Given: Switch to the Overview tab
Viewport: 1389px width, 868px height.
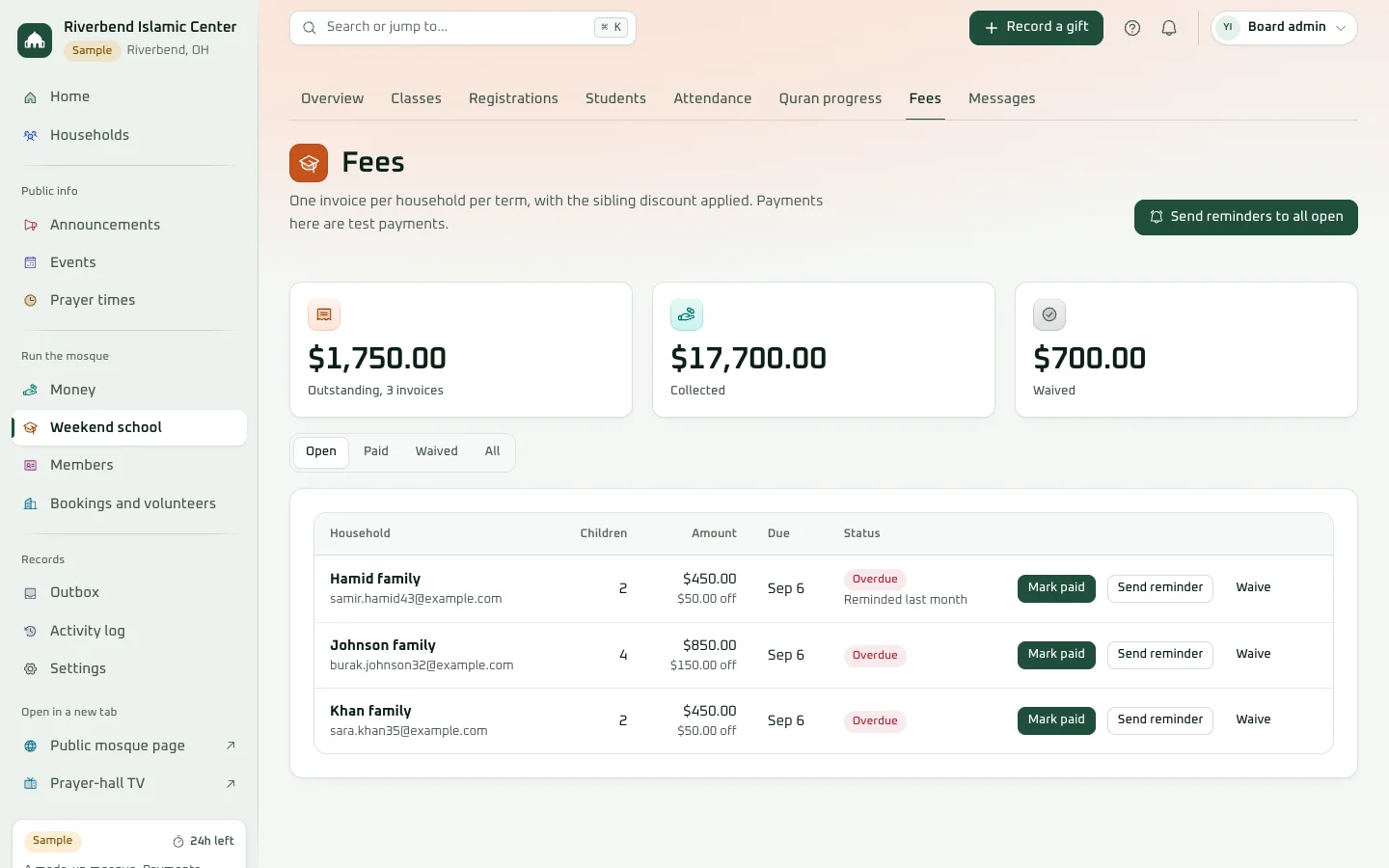Looking at the screenshot, I should point(332,98).
